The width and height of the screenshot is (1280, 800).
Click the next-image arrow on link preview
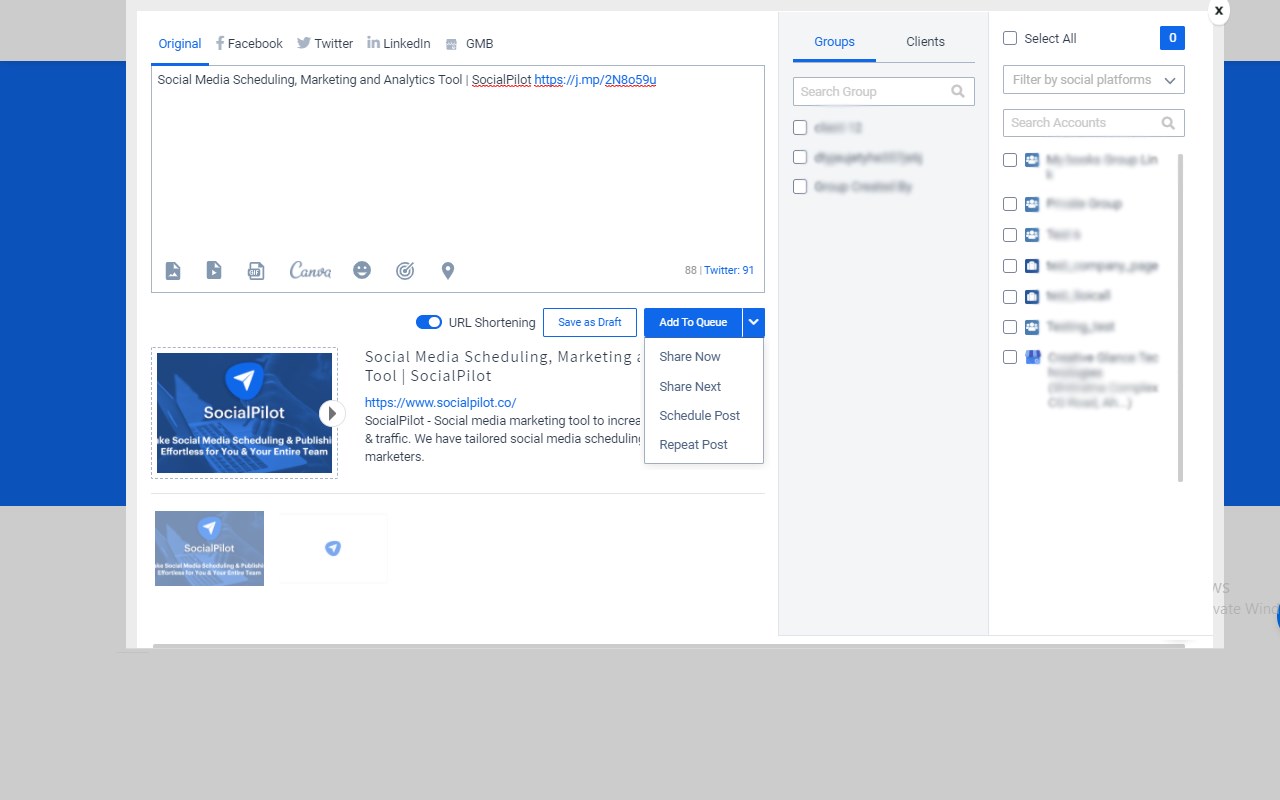(x=332, y=413)
